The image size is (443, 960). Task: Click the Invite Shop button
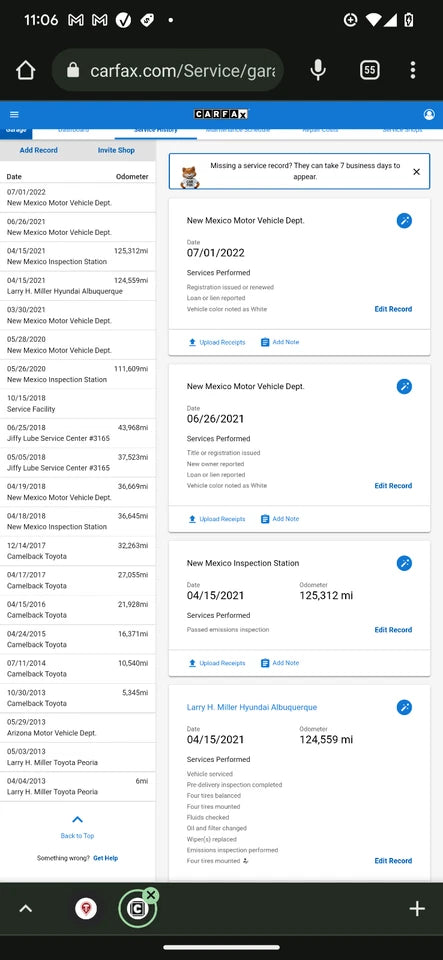click(x=116, y=150)
